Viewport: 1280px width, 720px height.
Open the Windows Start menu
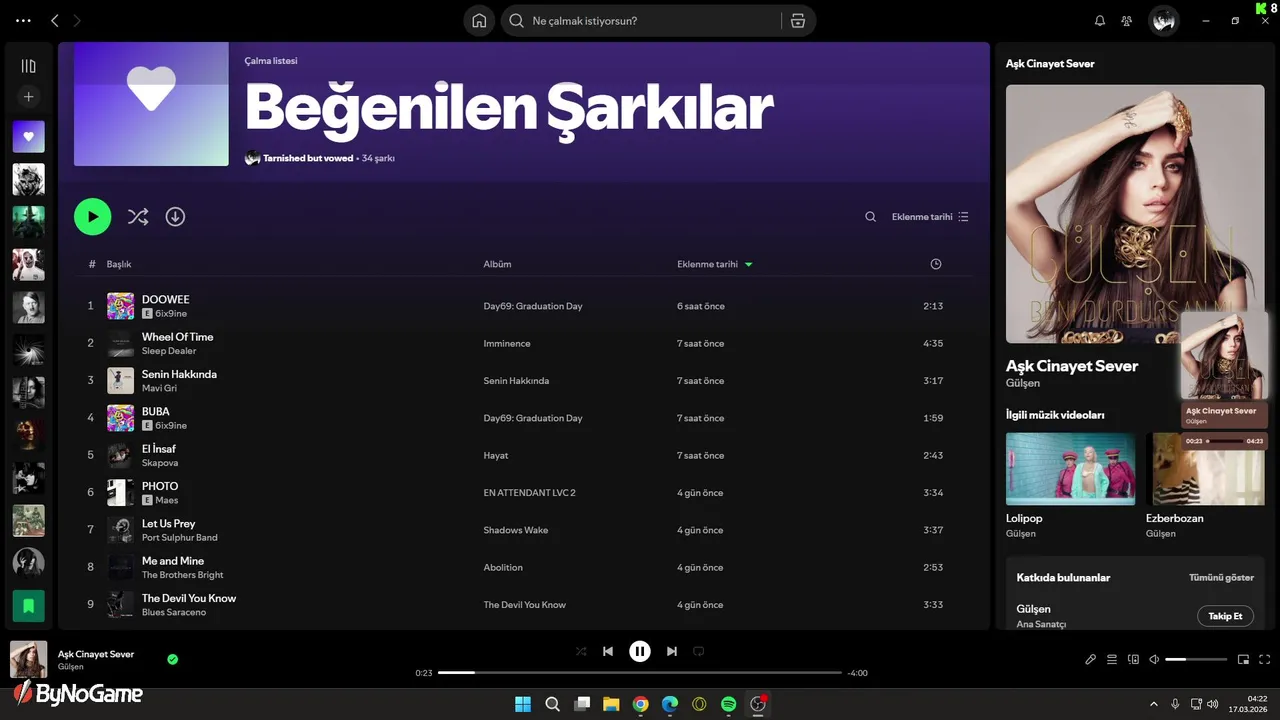coord(523,704)
